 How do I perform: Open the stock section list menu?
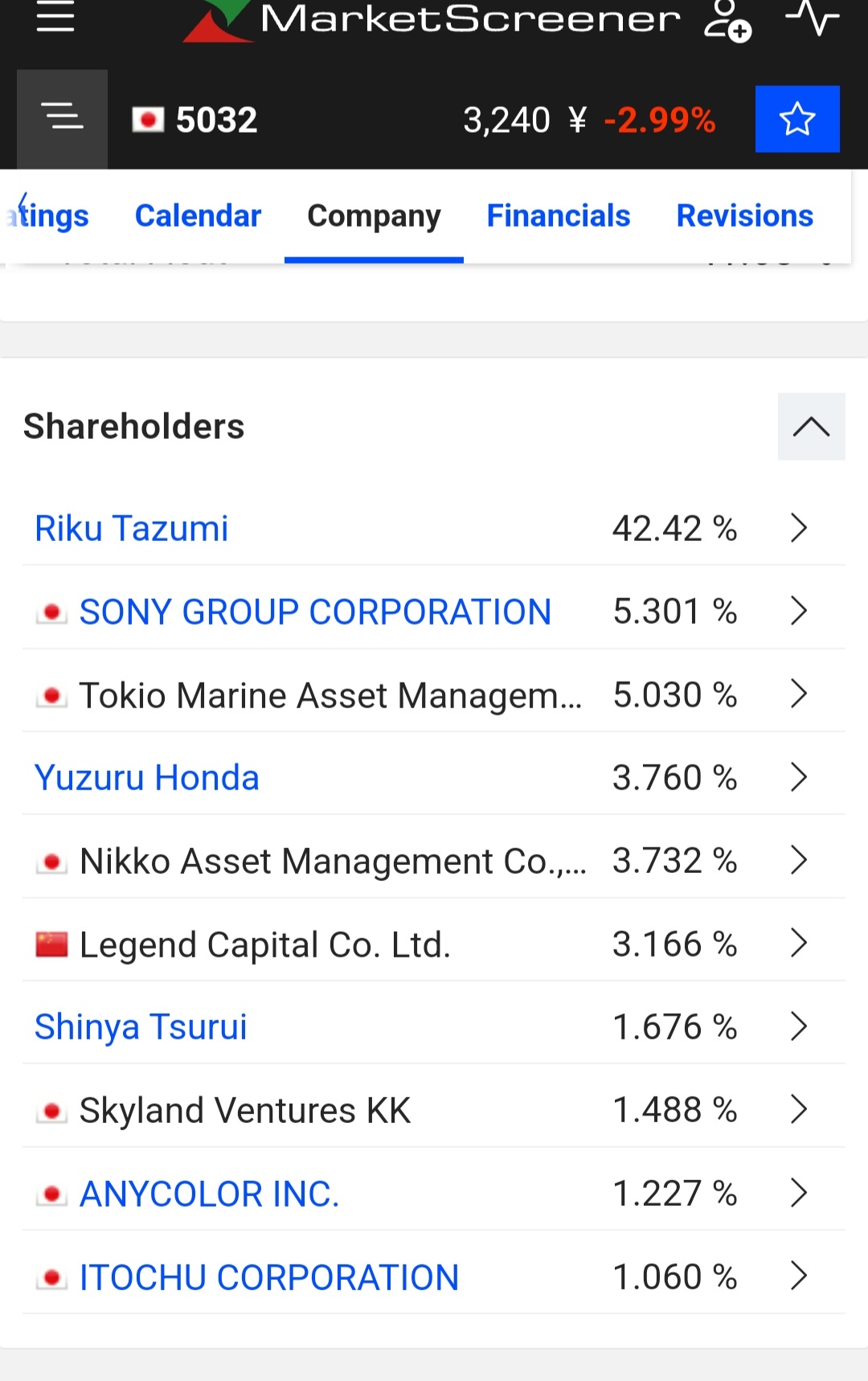pyautogui.click(x=62, y=119)
